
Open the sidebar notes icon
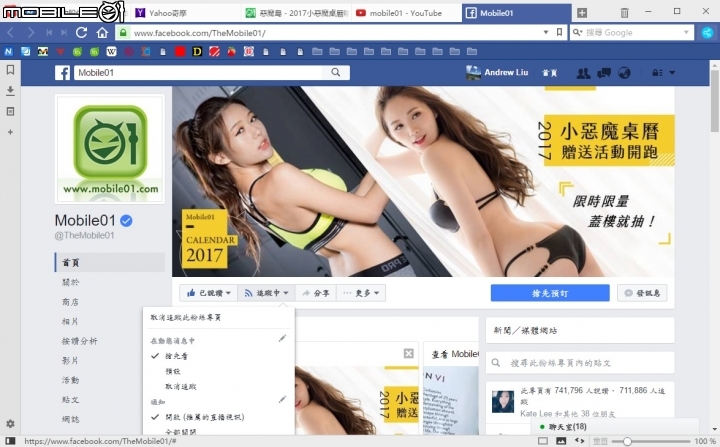coord(10,111)
